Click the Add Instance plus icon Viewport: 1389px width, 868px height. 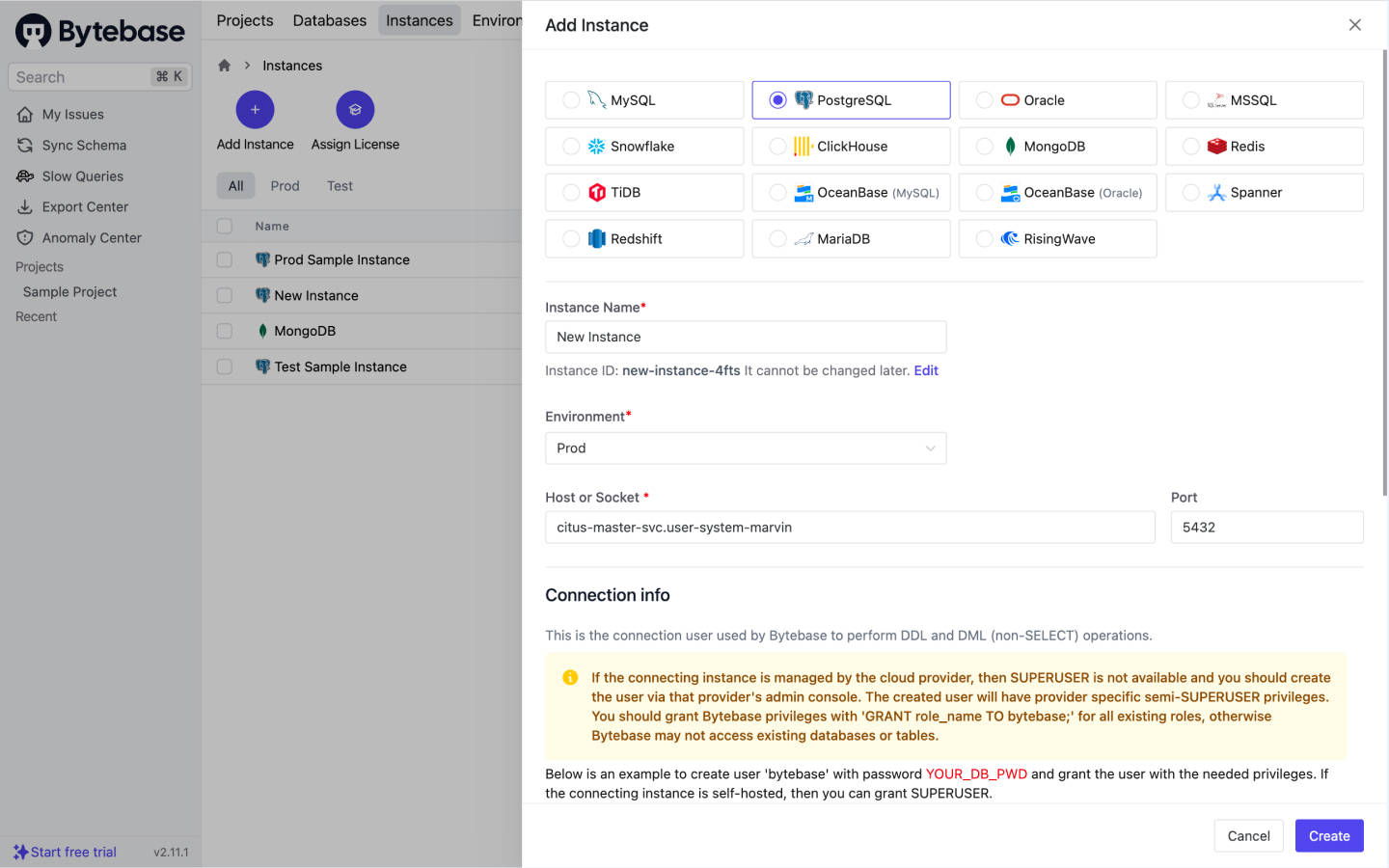(255, 110)
